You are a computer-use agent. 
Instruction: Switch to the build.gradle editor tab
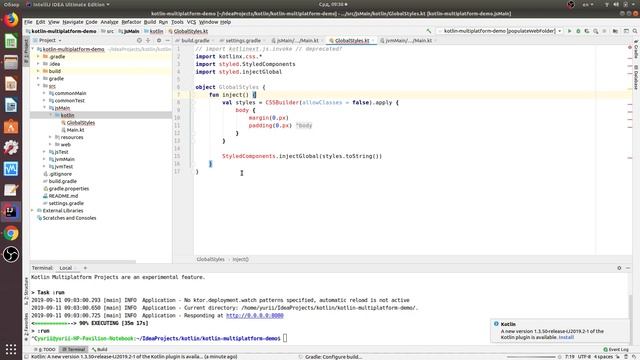coord(195,40)
